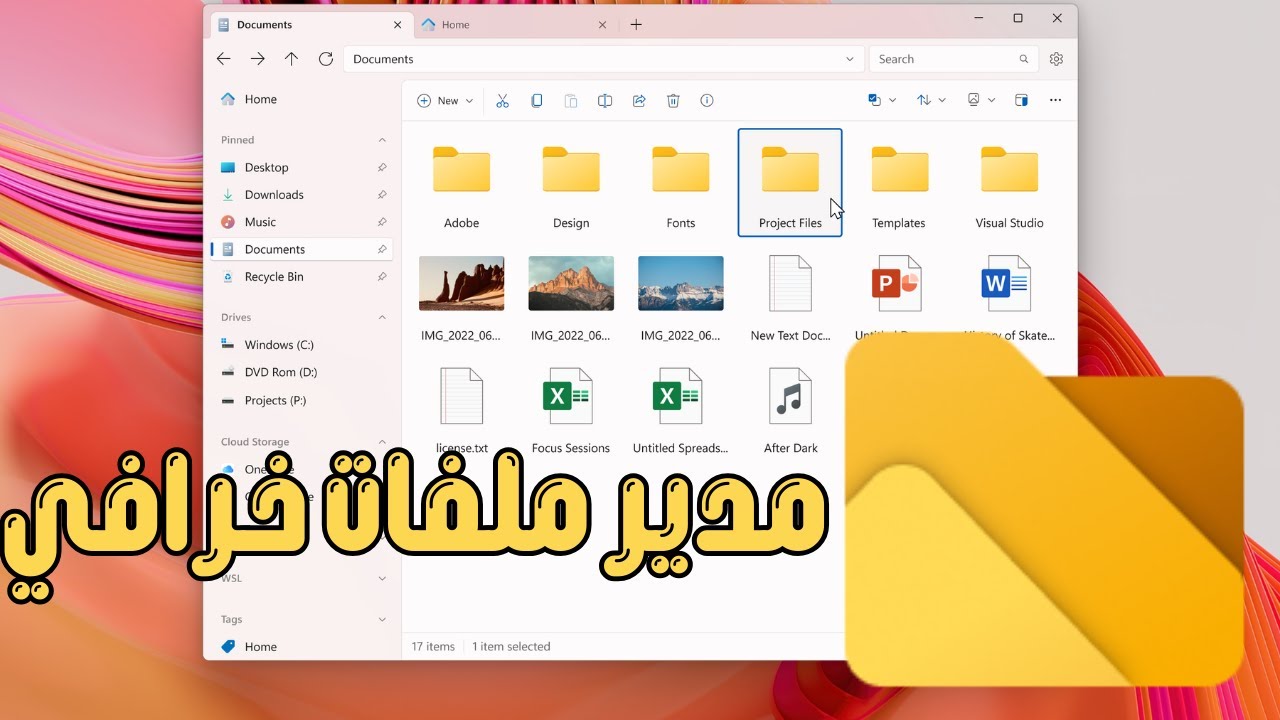The image size is (1280, 720).
Task: Add a new tab with plus button
Action: point(636,24)
